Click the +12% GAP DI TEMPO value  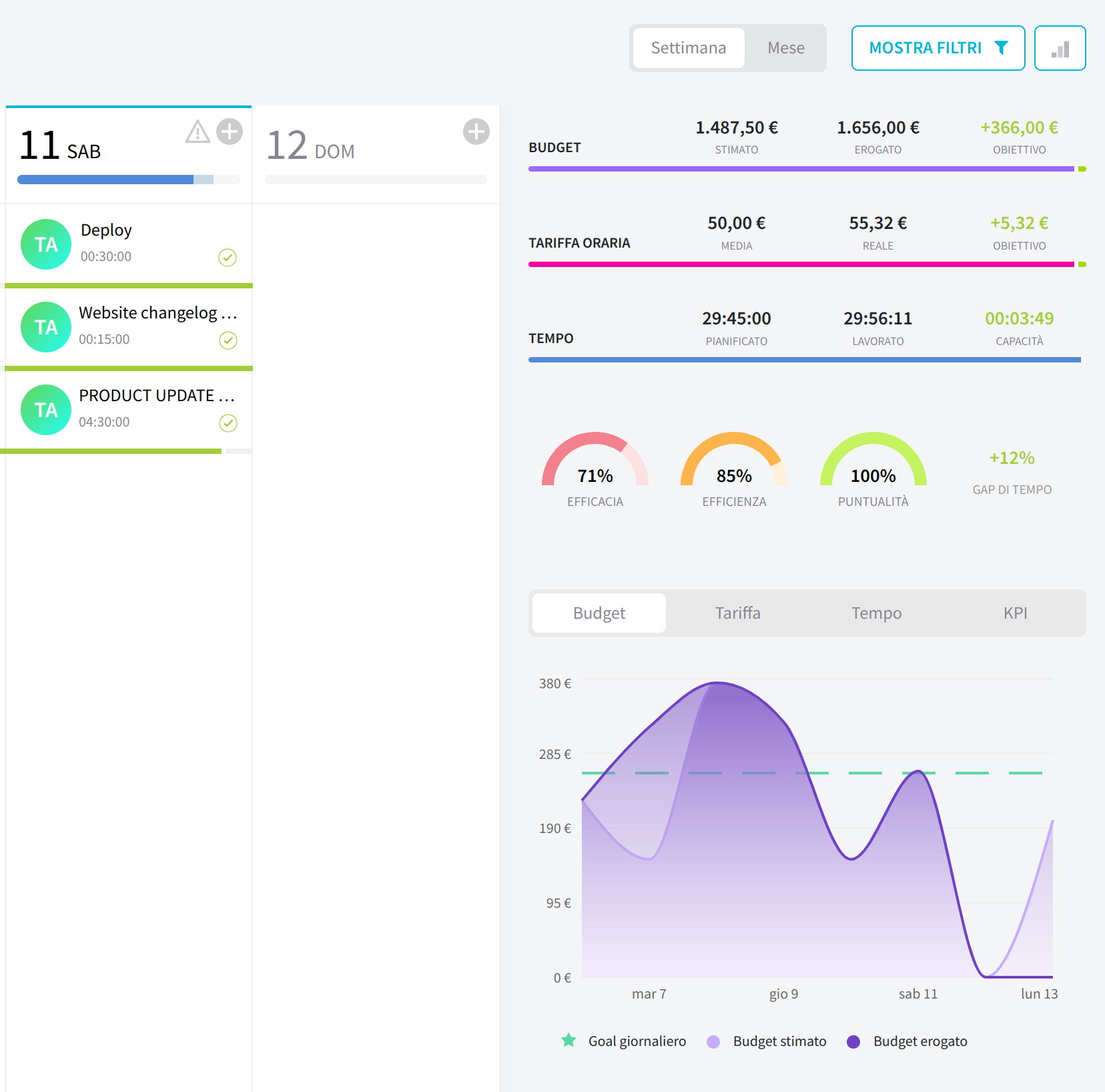point(1012,458)
